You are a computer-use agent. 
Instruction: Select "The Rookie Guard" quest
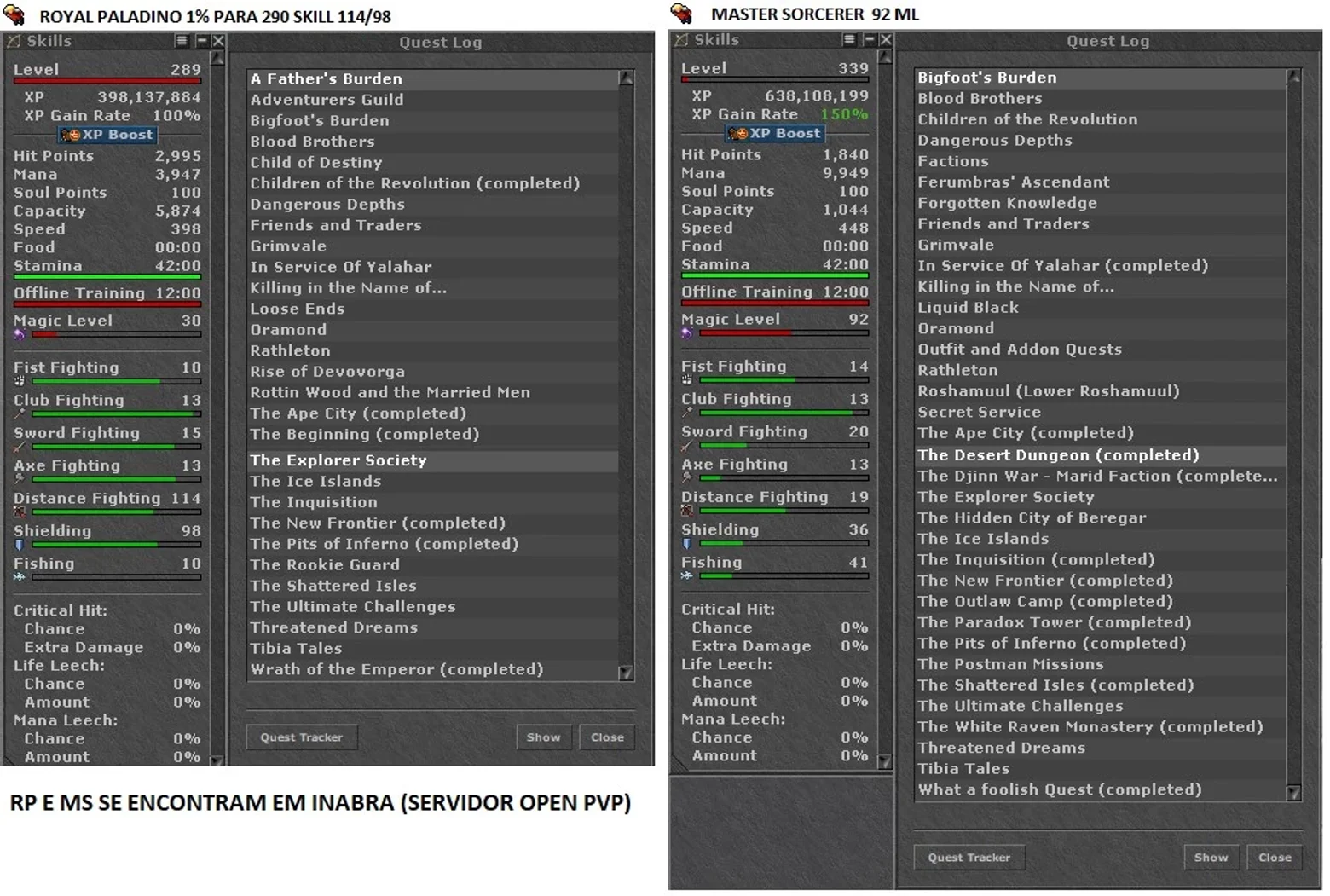coord(433,564)
